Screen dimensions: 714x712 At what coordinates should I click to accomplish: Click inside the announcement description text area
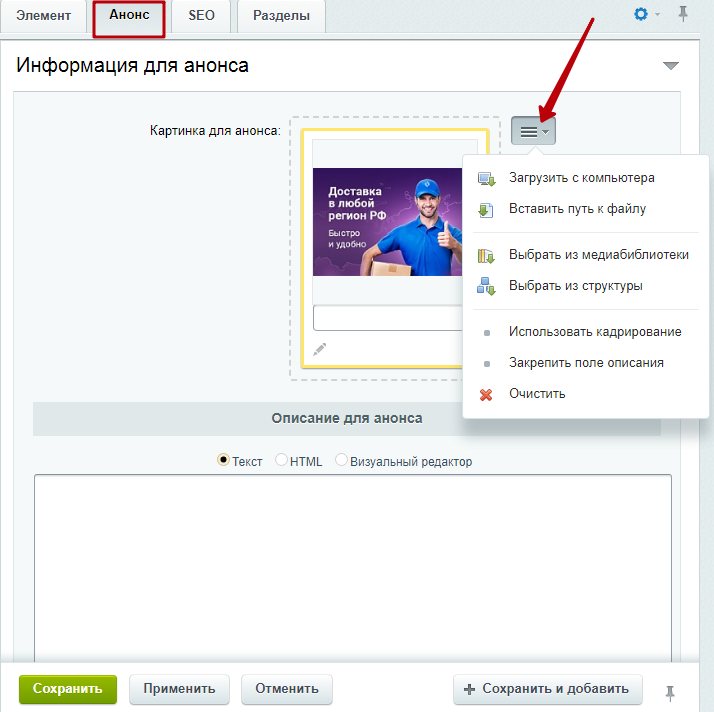(x=353, y=568)
